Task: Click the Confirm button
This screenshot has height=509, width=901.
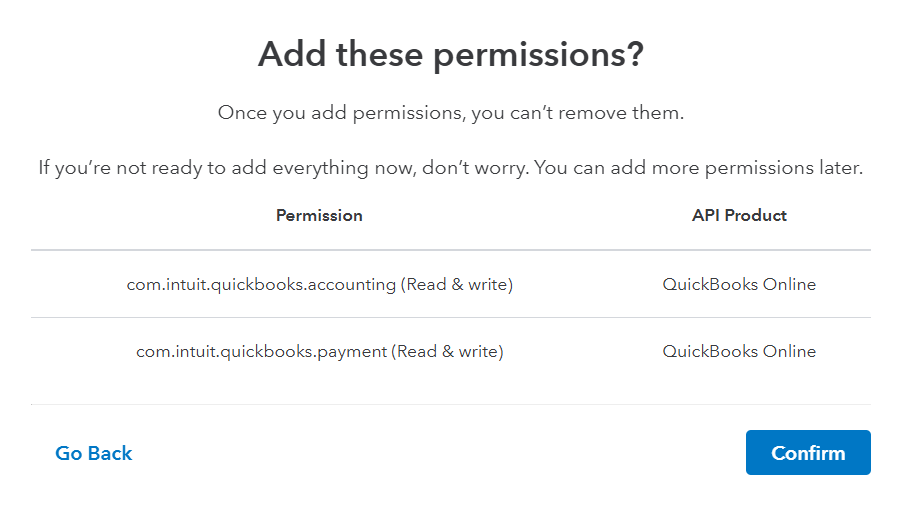Action: 808,453
